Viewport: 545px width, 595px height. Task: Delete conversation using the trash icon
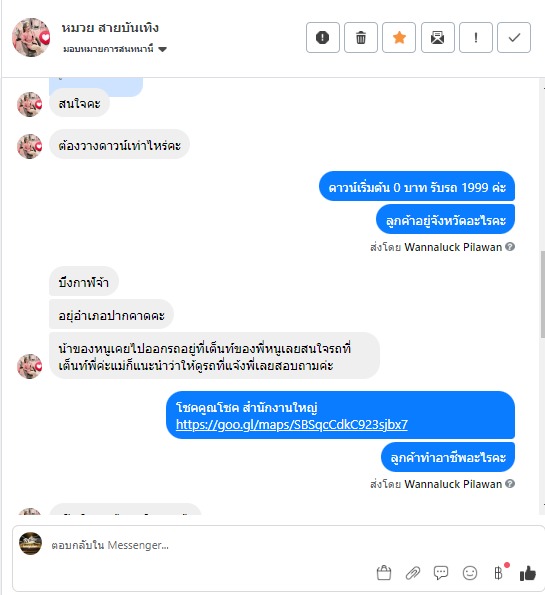(x=361, y=38)
